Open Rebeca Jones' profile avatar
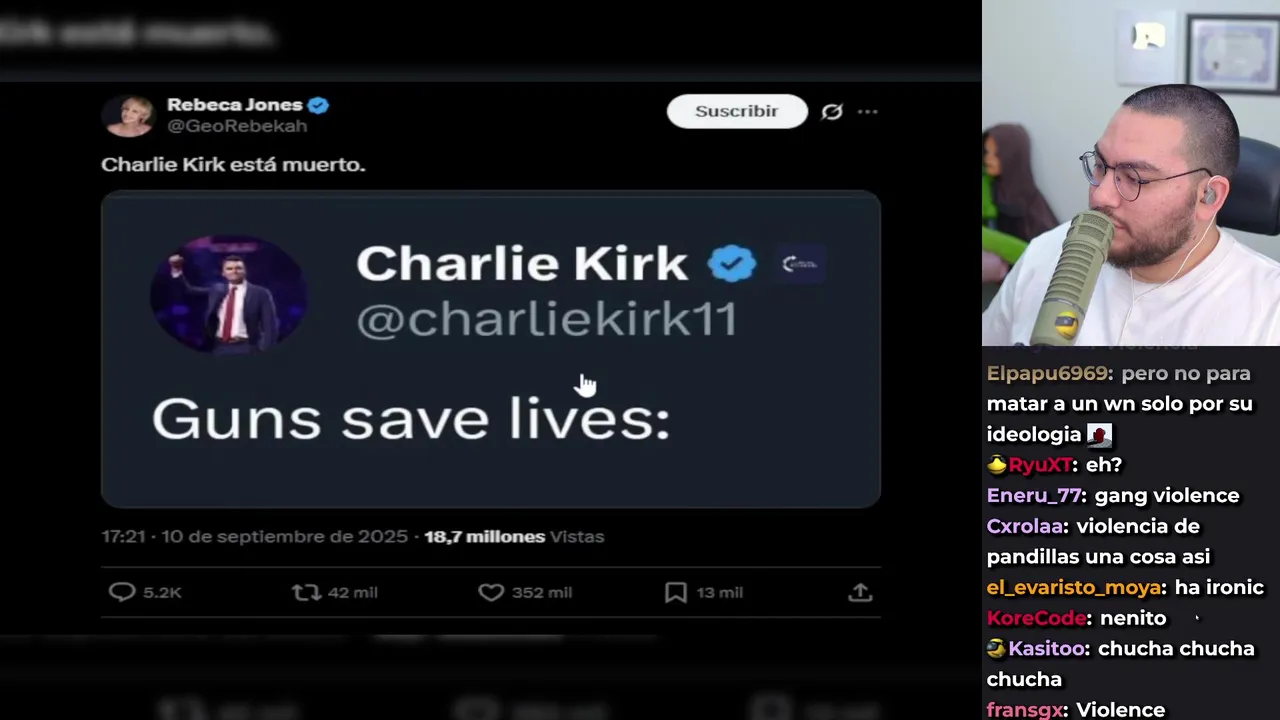1280x720 pixels. 128,116
